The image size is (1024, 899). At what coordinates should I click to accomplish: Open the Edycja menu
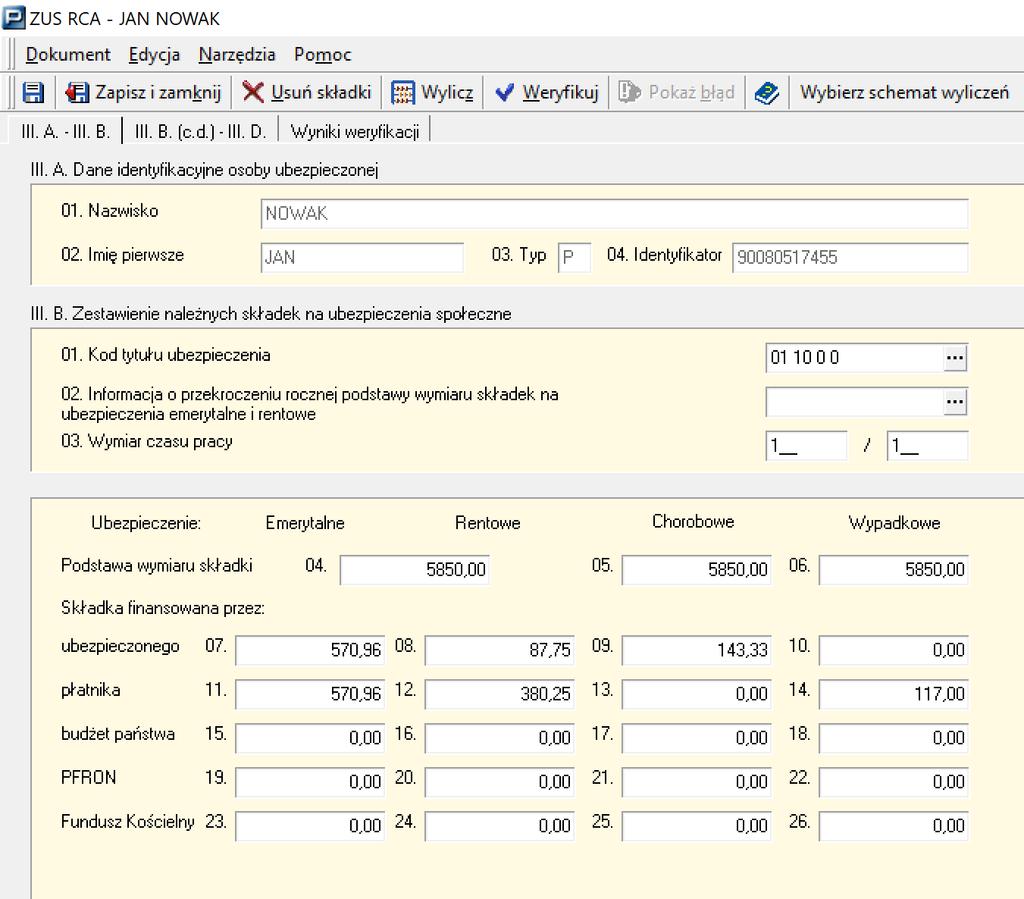pos(154,55)
